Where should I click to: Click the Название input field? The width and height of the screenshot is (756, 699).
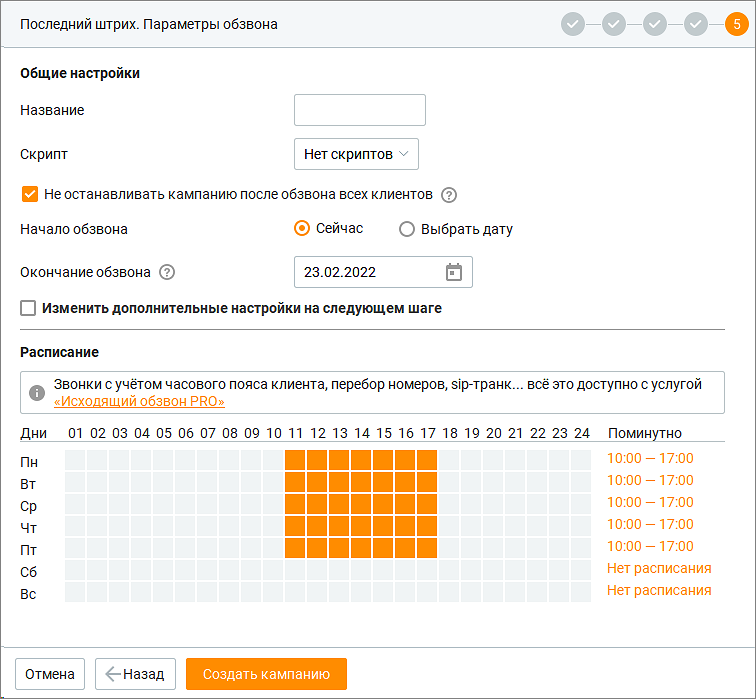pos(360,110)
